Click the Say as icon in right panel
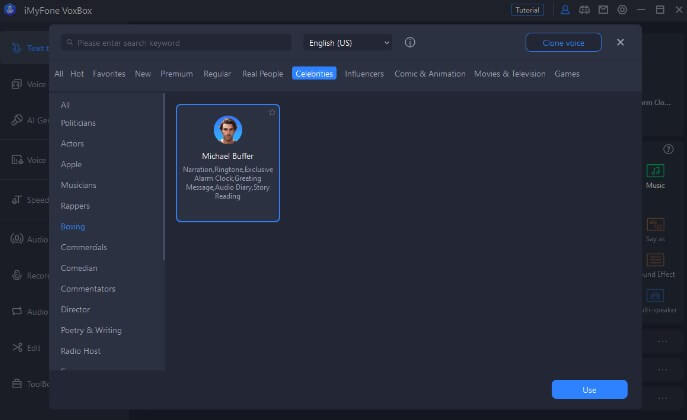Image resolution: width=687 pixels, height=420 pixels. [x=655, y=225]
